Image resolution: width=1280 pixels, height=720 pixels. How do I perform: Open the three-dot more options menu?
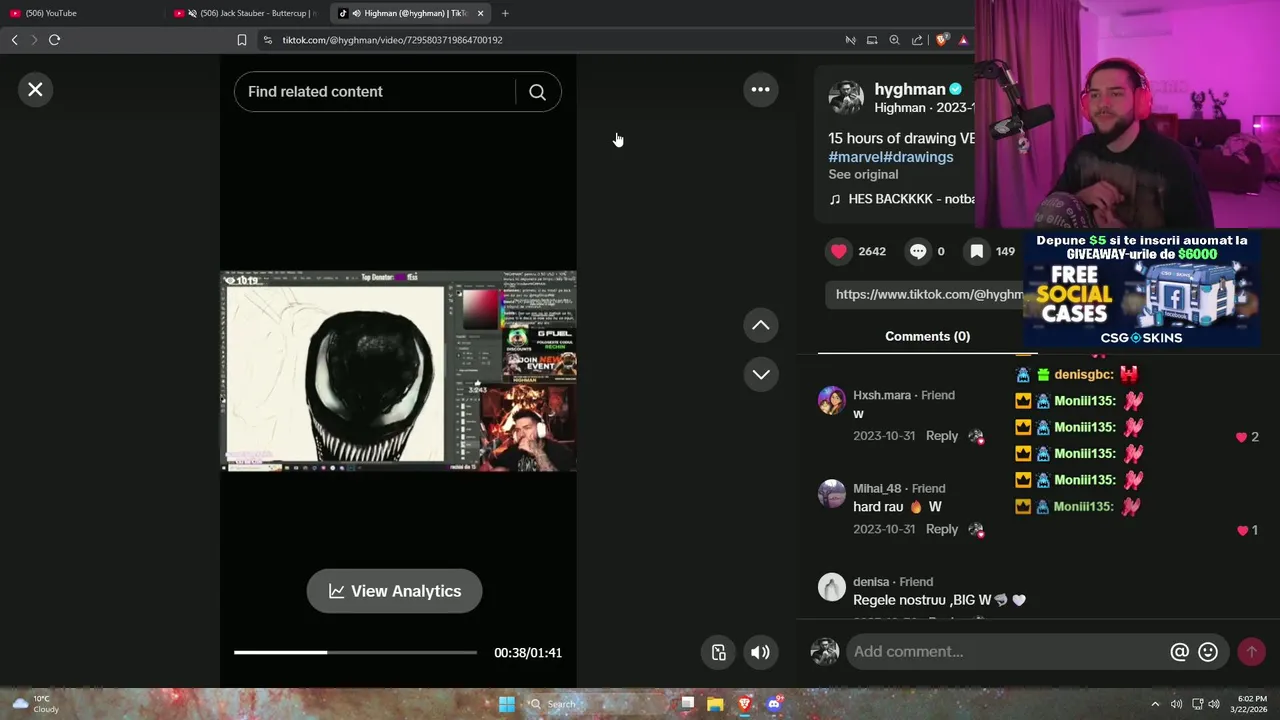[760, 90]
